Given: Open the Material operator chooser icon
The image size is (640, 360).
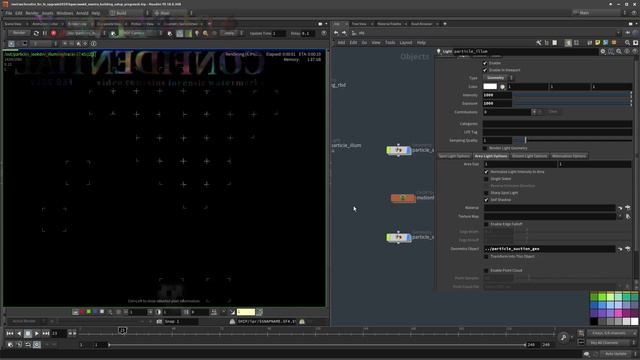Looking at the screenshot, I should click(x=628, y=208).
